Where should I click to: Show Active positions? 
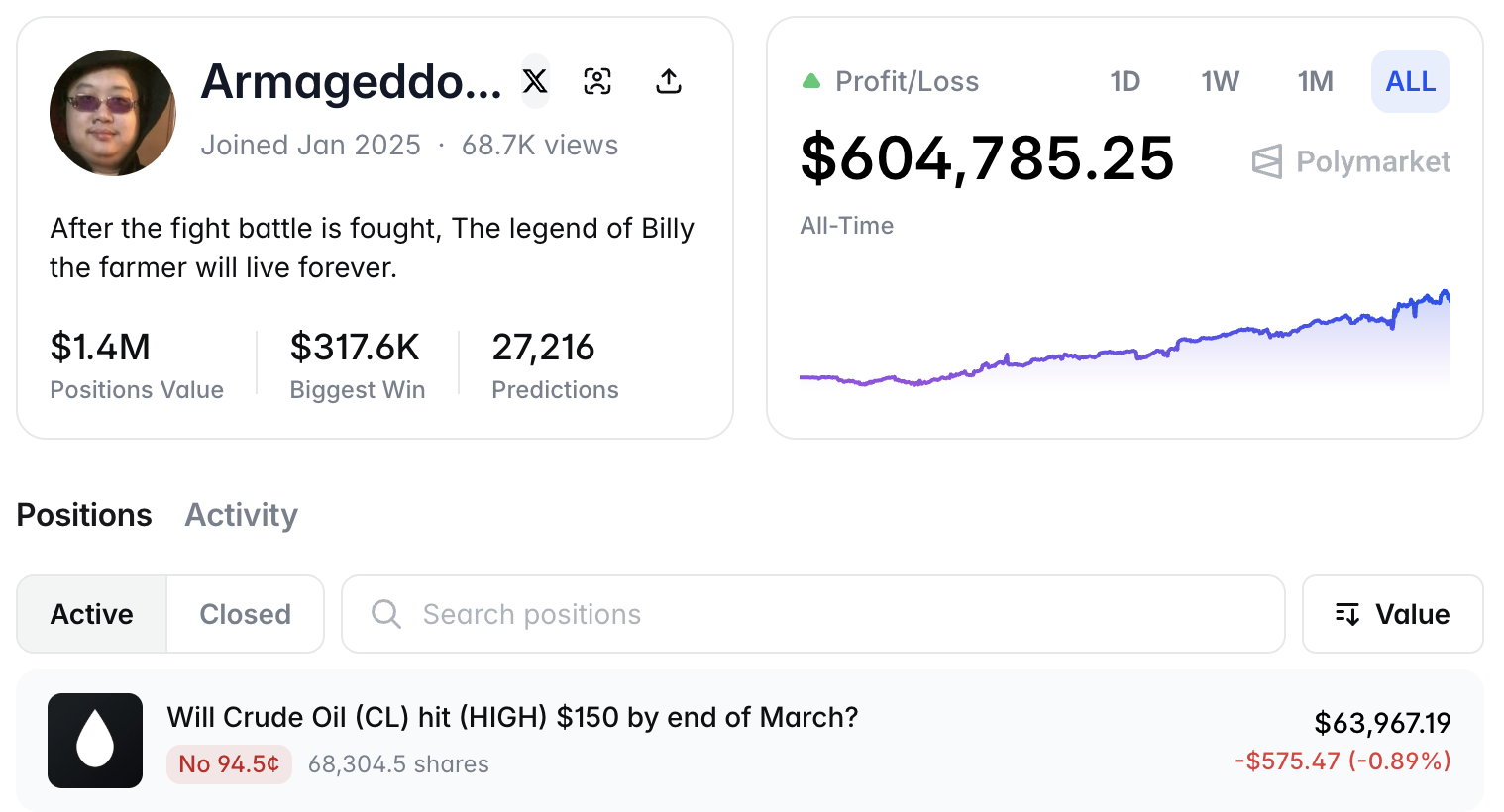(x=92, y=614)
